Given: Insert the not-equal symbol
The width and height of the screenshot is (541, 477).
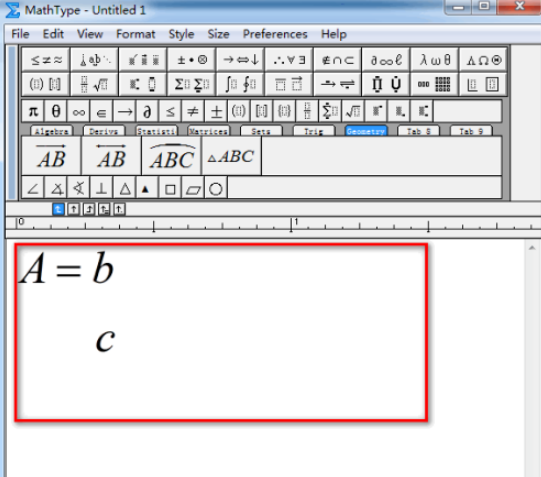Looking at the screenshot, I should (193, 111).
